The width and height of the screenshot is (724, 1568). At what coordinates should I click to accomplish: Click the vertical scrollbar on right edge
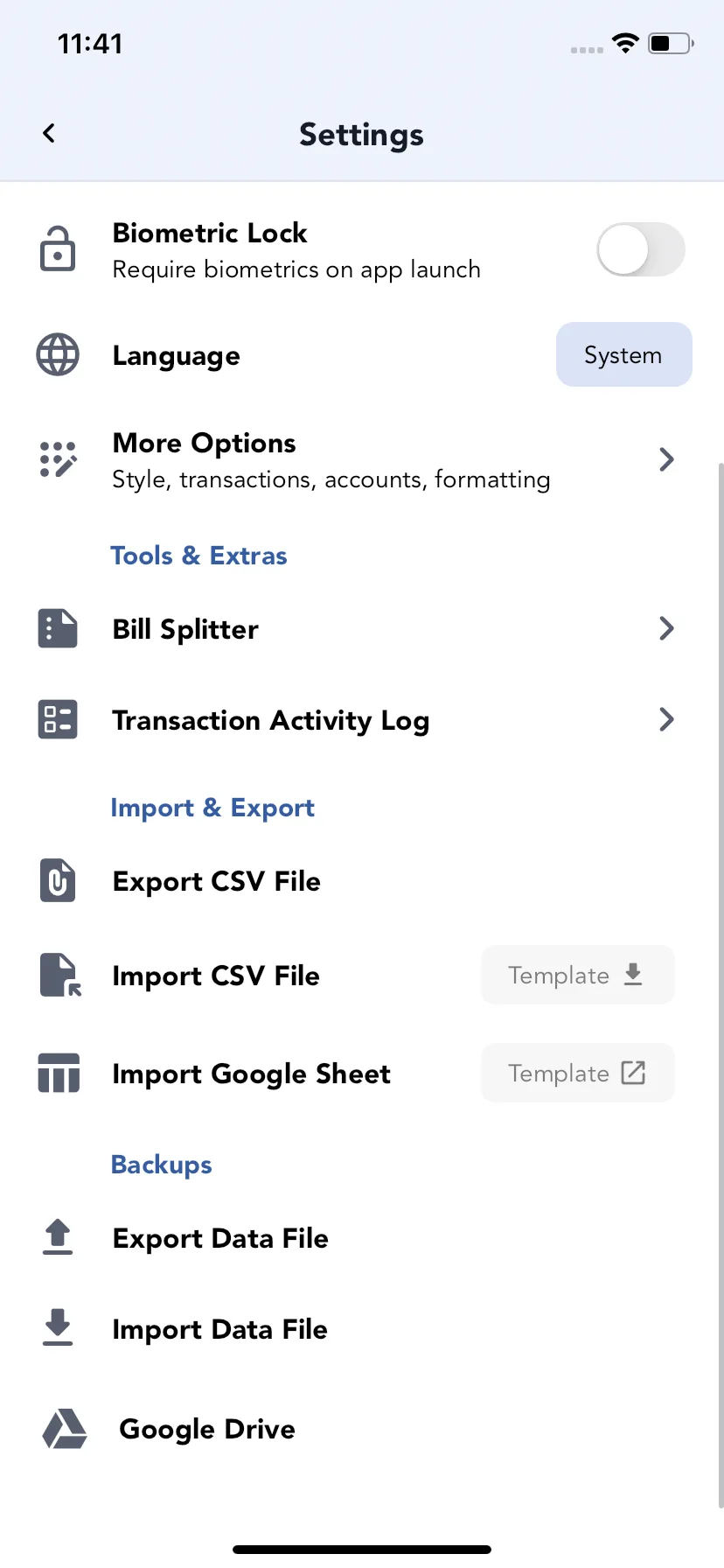pyautogui.click(x=721, y=984)
